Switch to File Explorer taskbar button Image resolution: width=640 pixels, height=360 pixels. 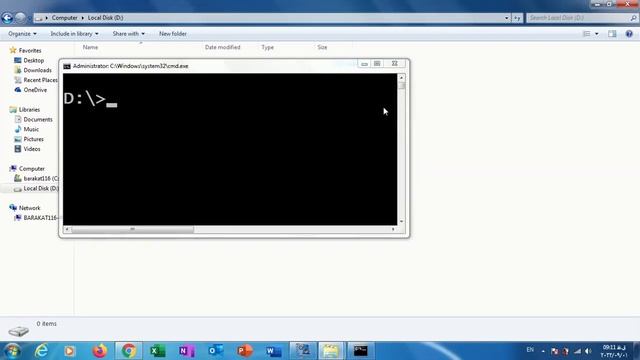coord(331,351)
